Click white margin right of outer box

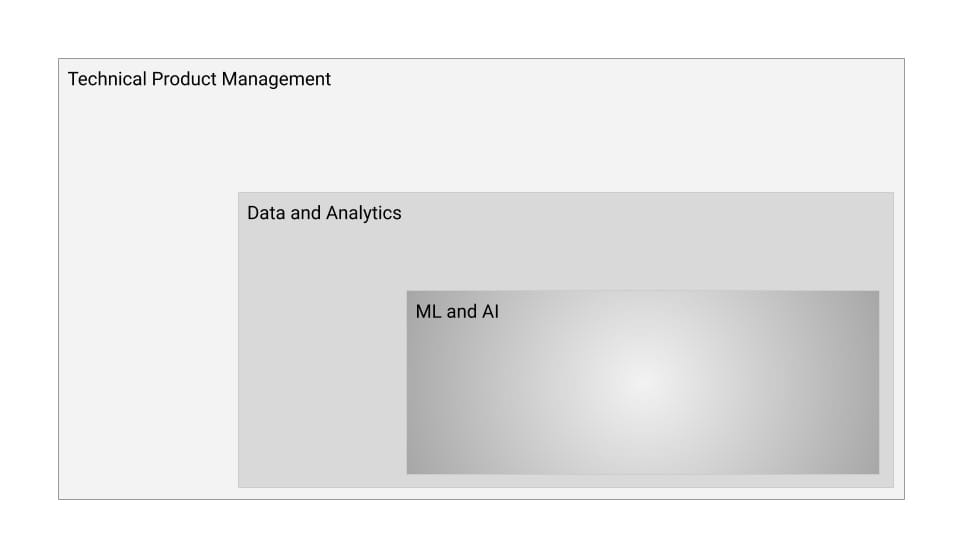click(932, 280)
